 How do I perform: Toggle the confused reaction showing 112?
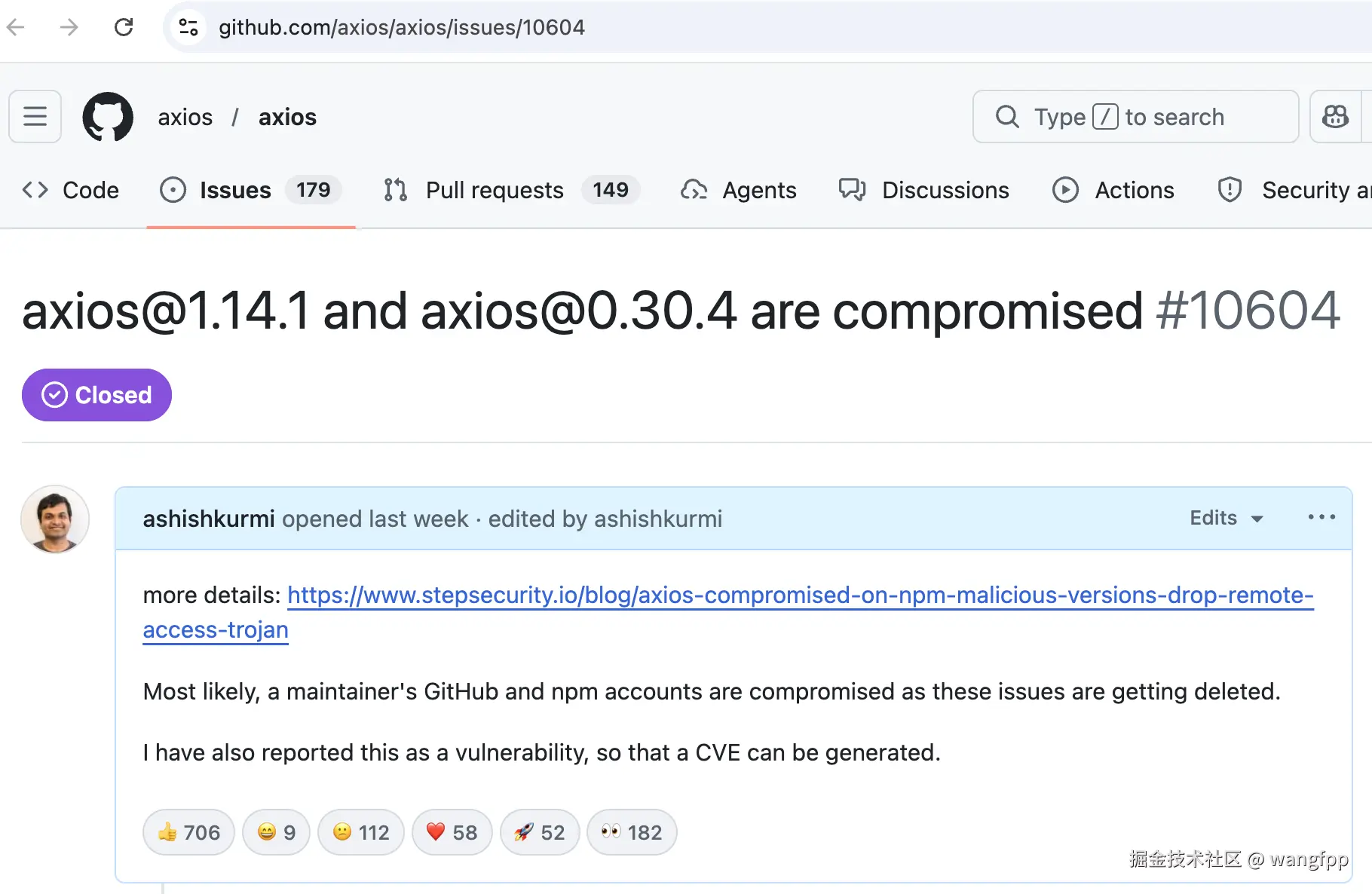[361, 832]
